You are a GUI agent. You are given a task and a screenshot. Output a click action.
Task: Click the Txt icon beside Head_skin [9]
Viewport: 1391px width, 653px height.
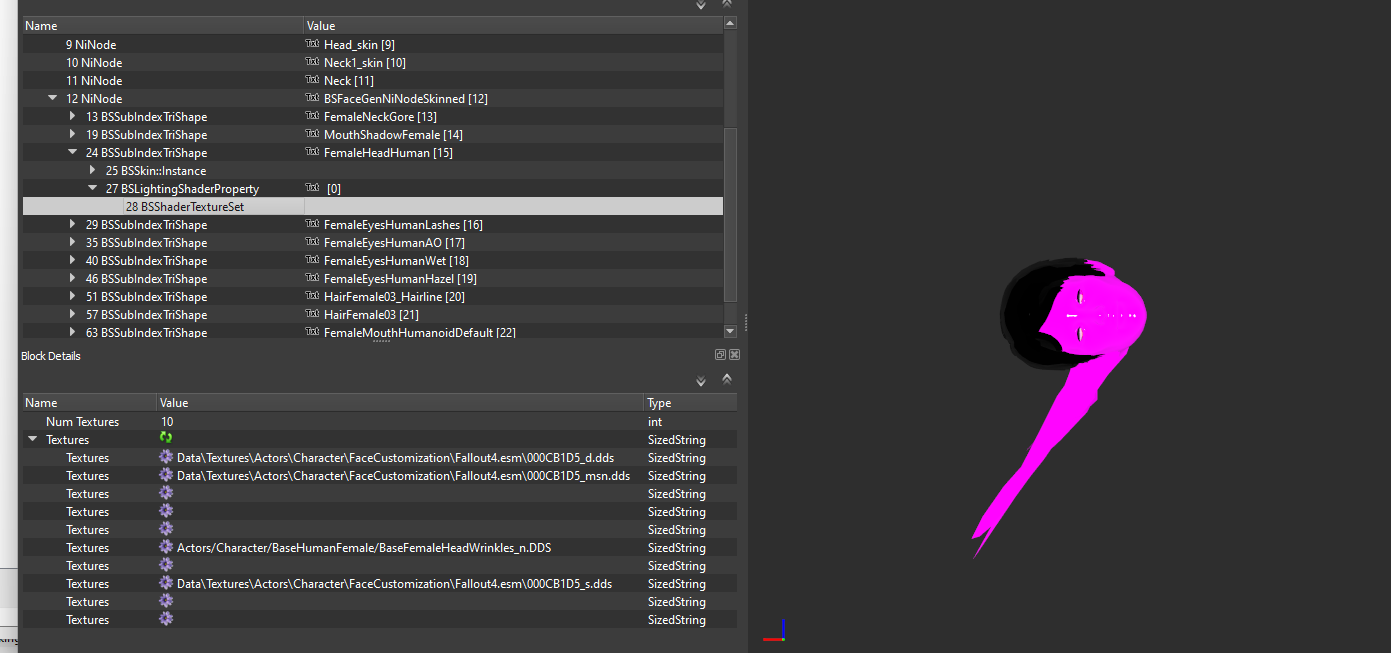[312, 44]
